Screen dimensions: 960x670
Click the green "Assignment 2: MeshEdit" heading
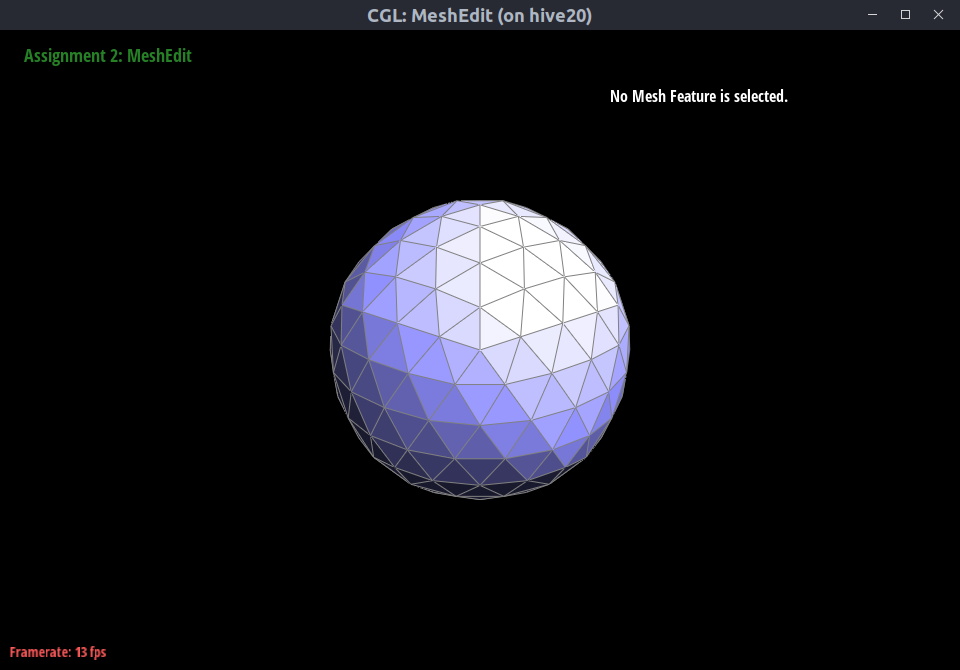pyautogui.click(x=107, y=56)
